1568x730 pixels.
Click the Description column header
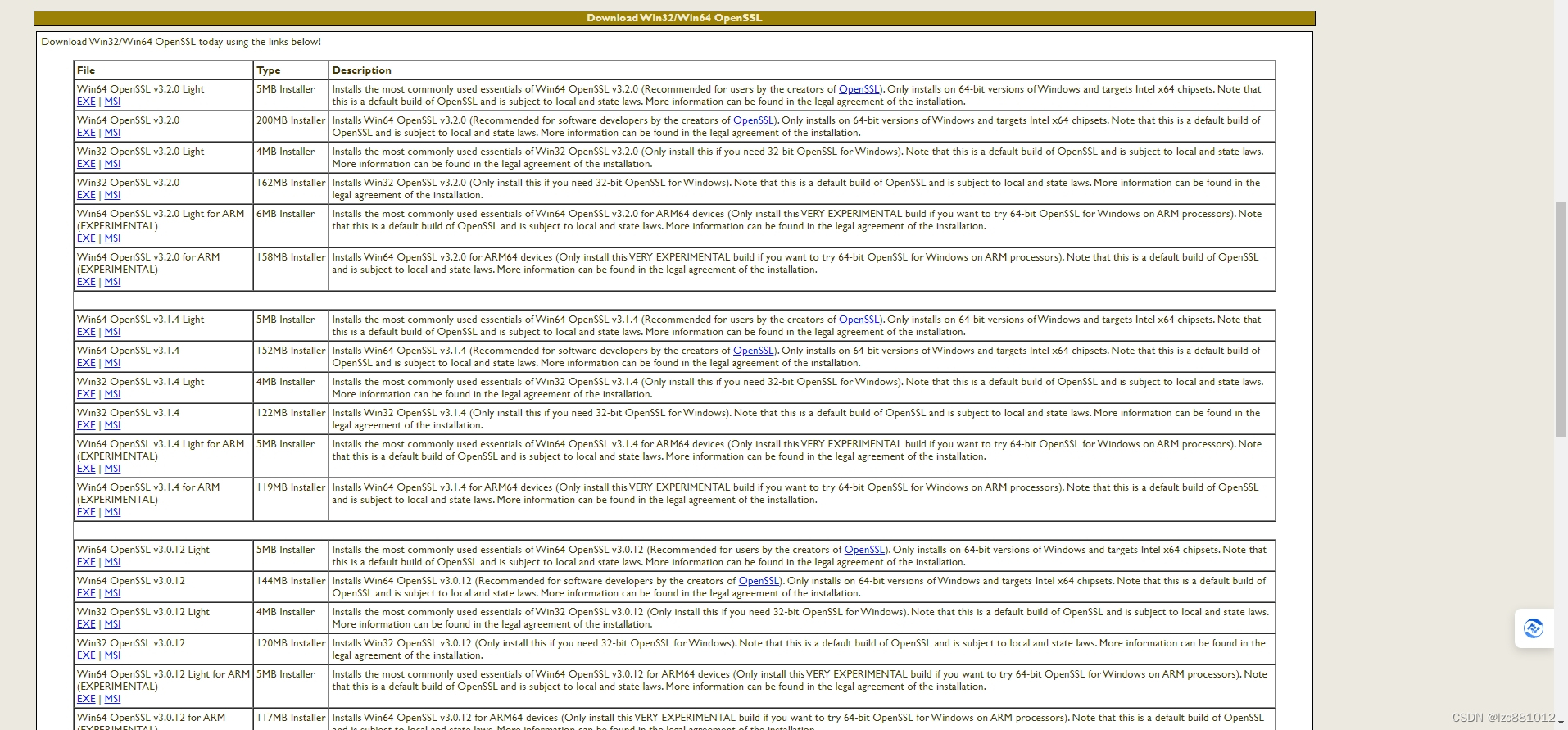[x=802, y=70]
